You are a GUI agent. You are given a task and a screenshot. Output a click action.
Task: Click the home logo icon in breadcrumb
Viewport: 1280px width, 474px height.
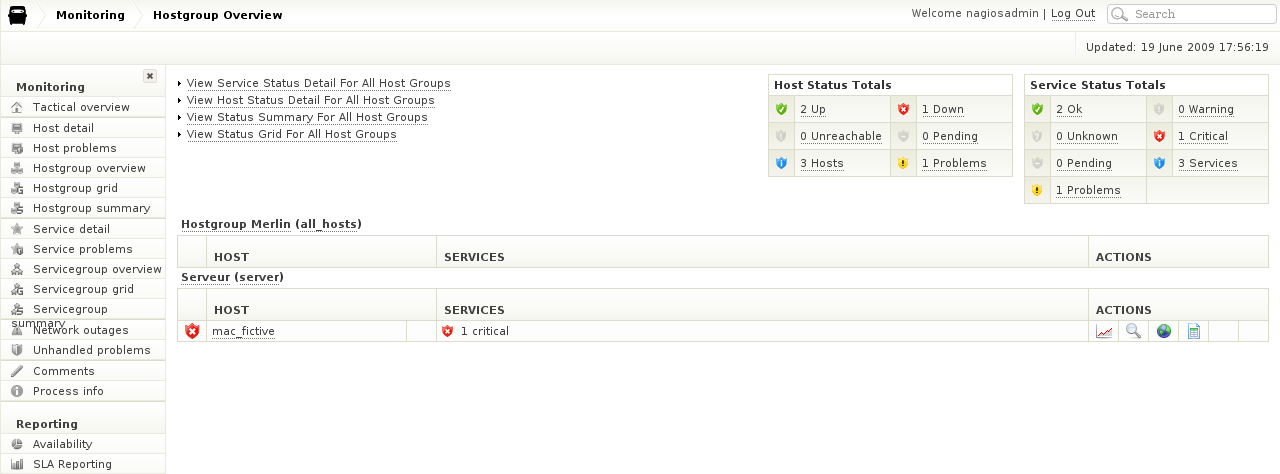tap(18, 15)
